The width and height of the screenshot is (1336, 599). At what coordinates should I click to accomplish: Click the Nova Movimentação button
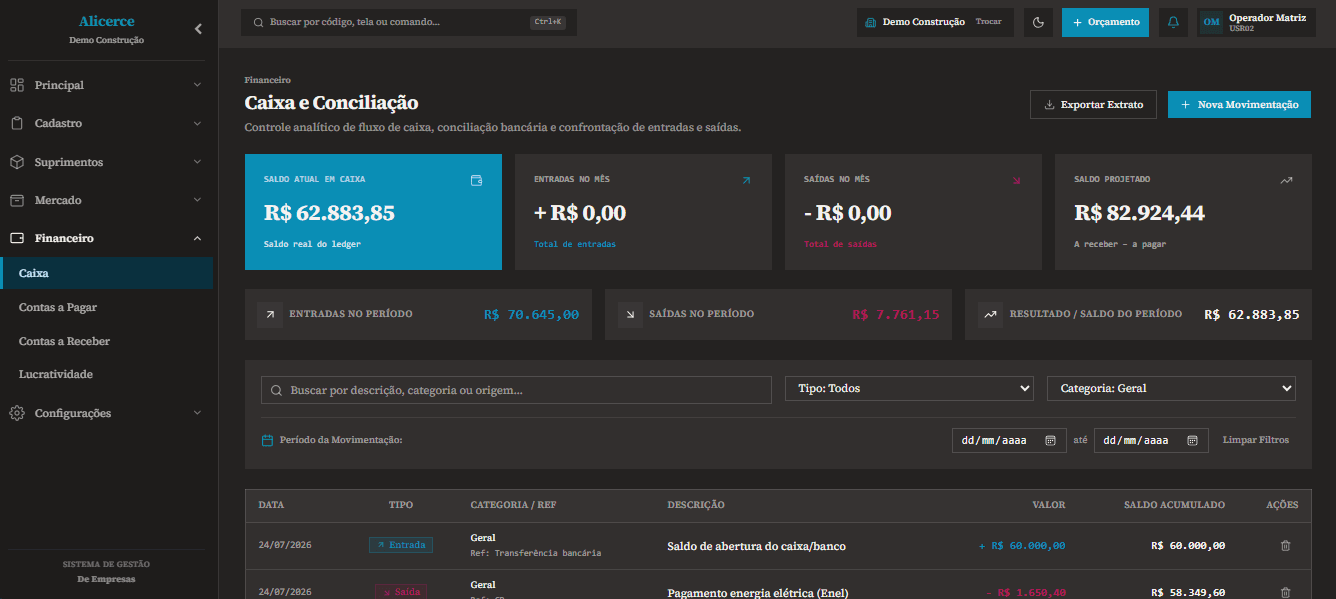(1239, 104)
